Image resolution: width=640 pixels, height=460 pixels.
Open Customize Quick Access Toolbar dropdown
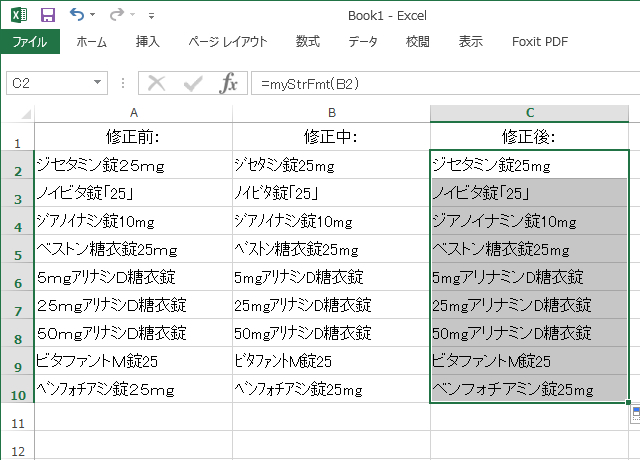click(151, 16)
